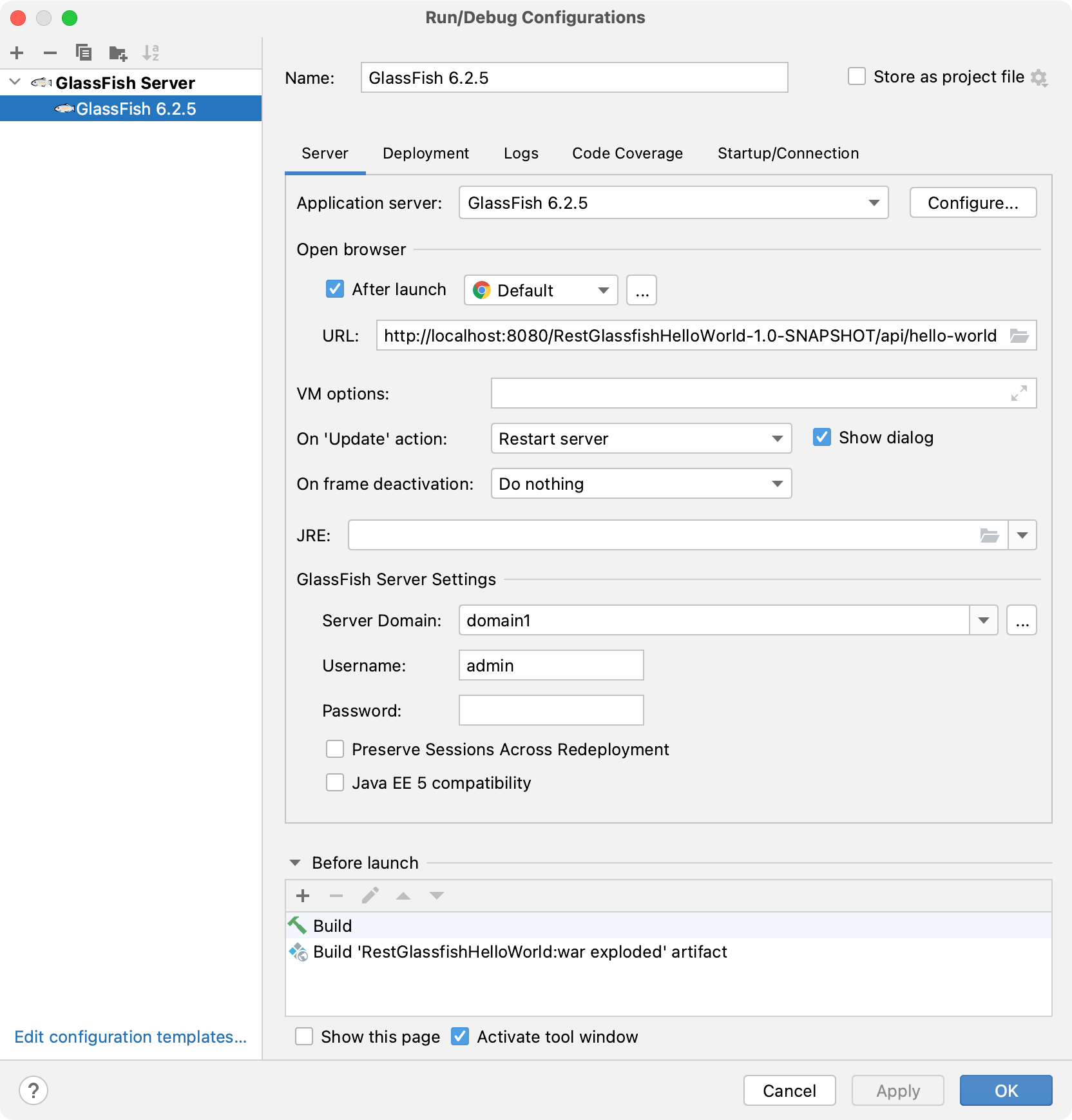Collapse the Before launch section
The image size is (1072, 1120).
pyautogui.click(x=295, y=863)
